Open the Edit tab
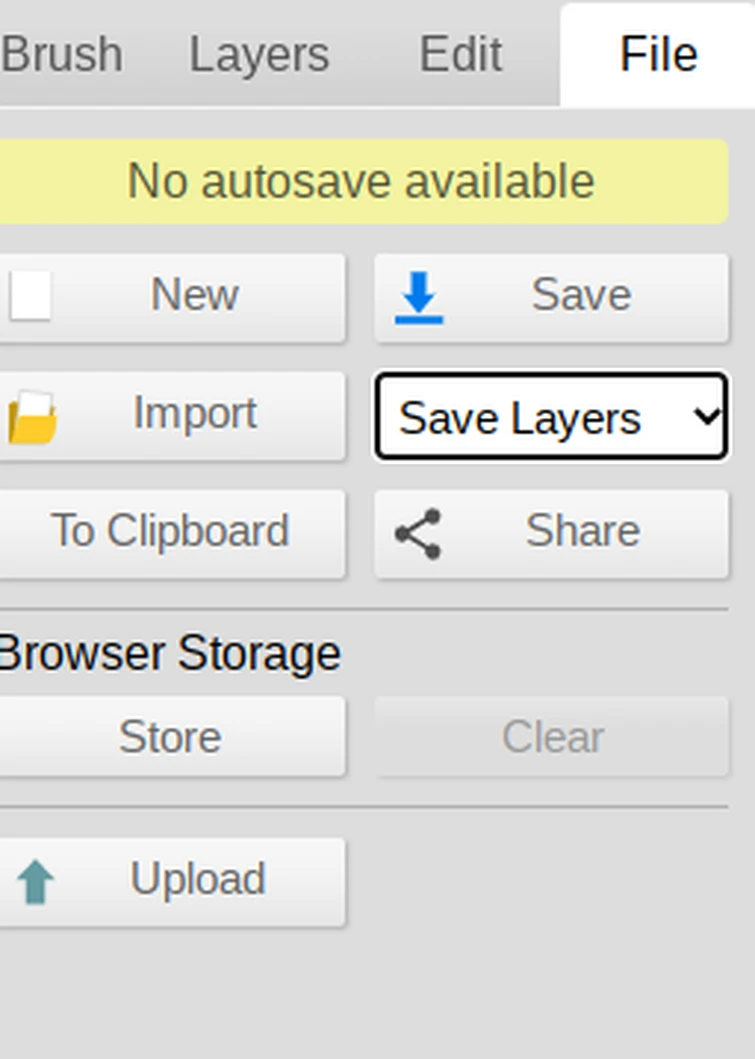This screenshot has height=1059, width=755. 460,54
